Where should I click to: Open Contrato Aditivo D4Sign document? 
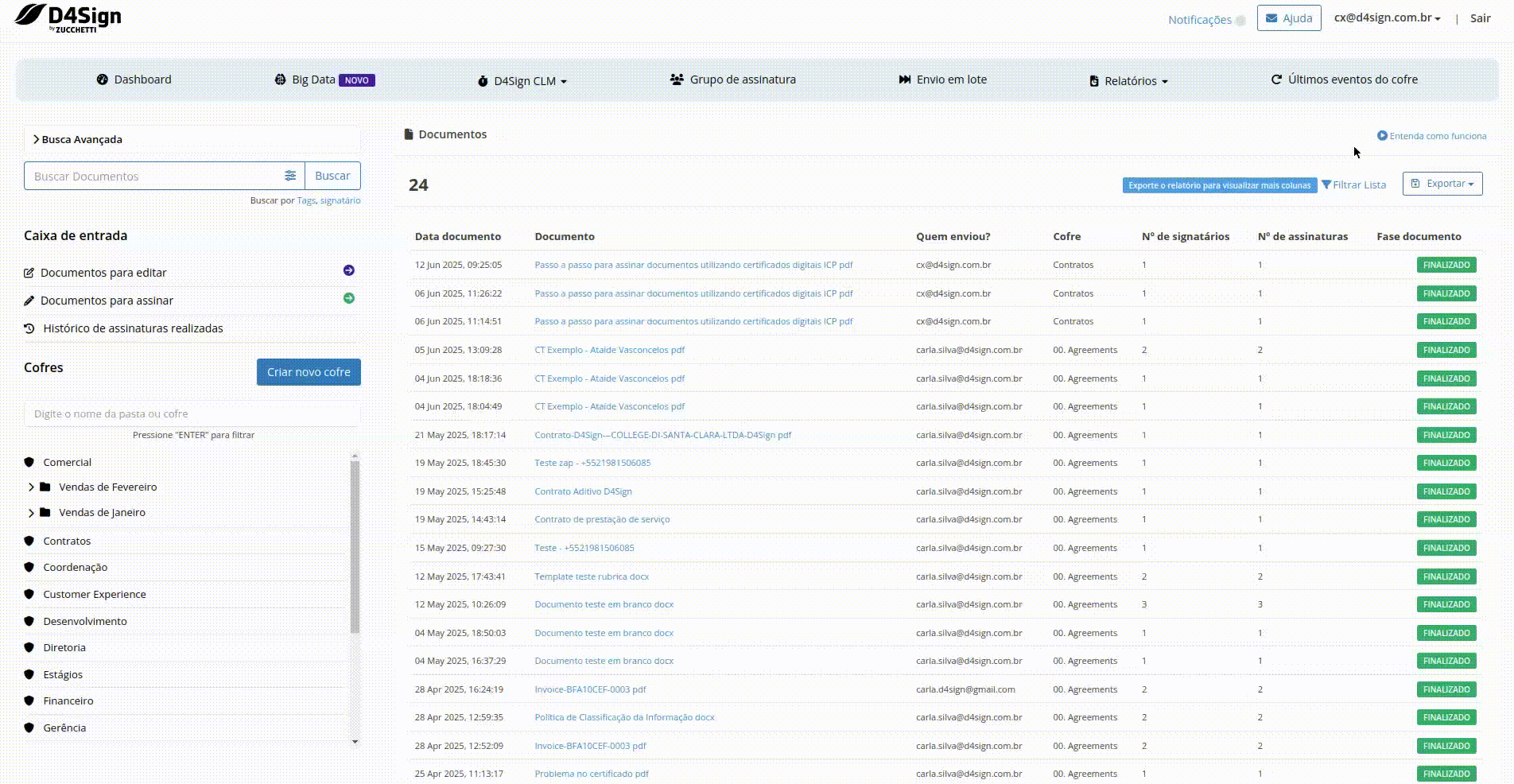[x=583, y=491]
